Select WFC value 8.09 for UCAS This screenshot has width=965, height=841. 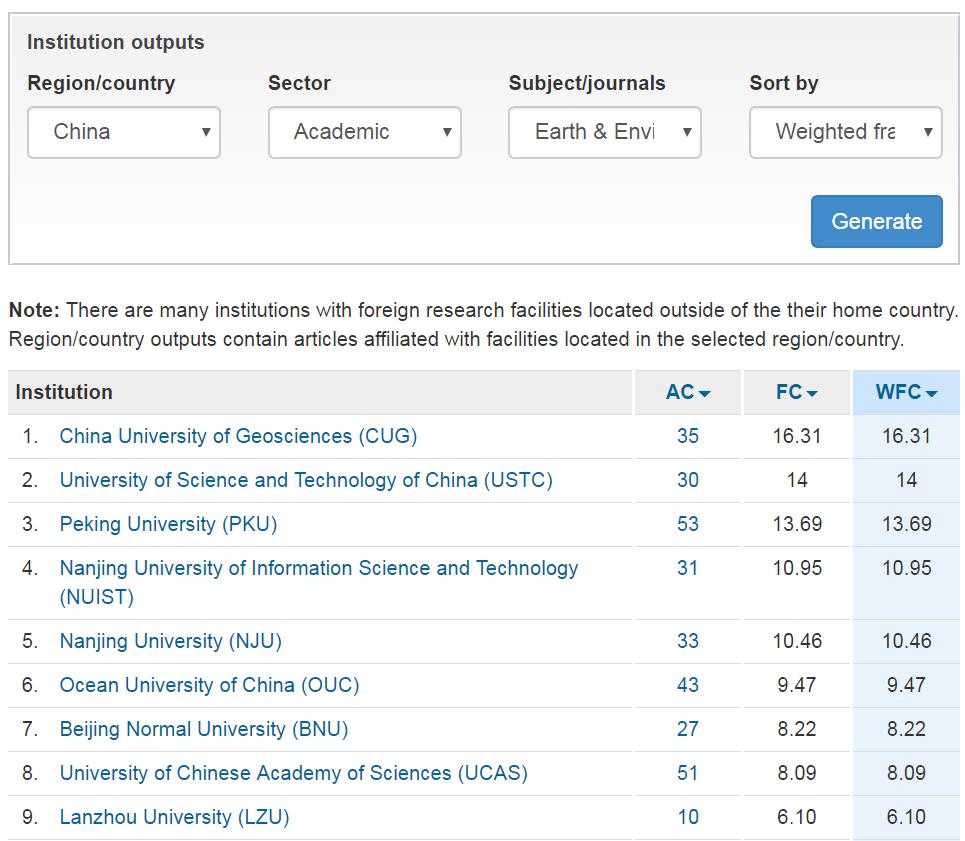907,773
